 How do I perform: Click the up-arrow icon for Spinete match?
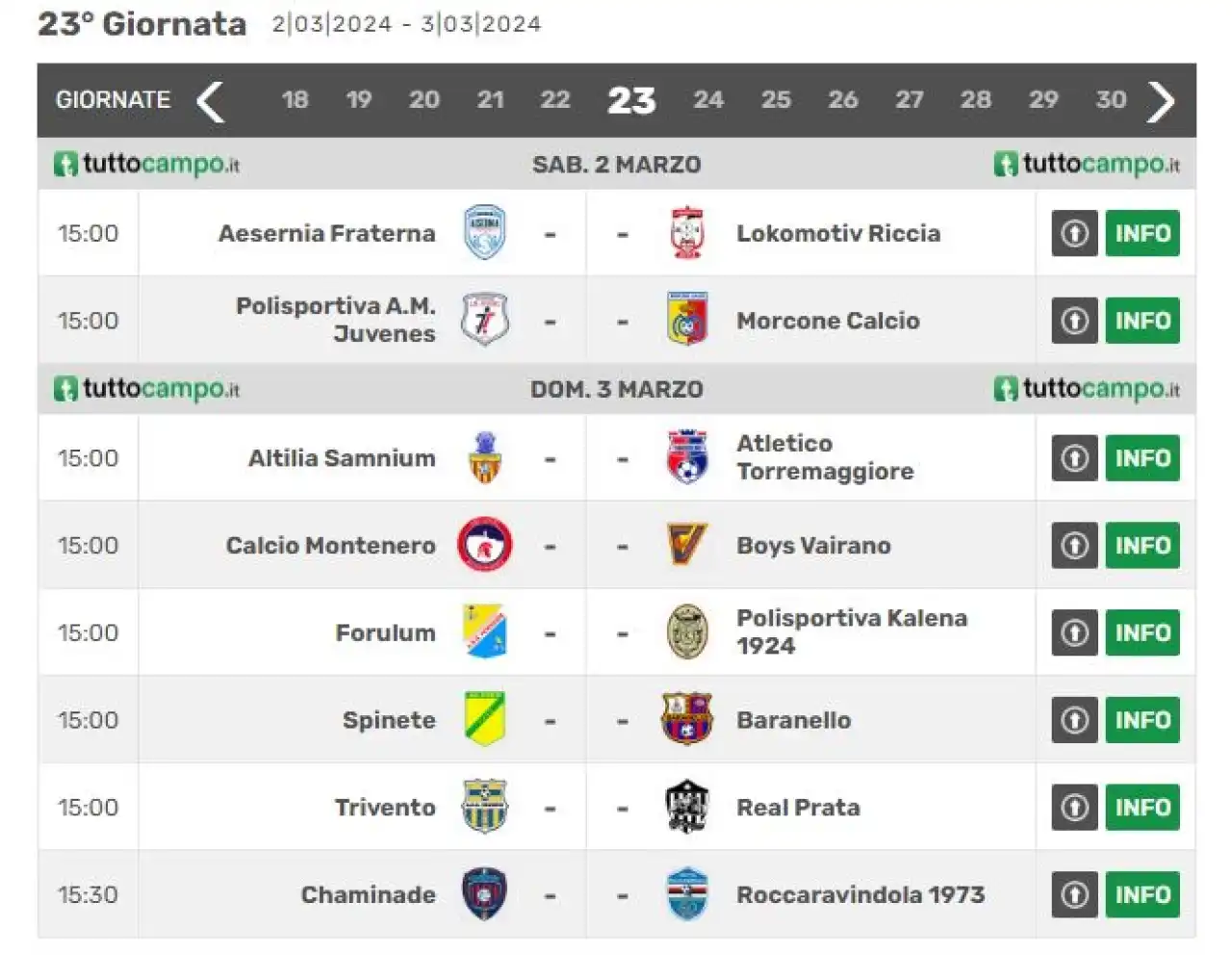1074,720
